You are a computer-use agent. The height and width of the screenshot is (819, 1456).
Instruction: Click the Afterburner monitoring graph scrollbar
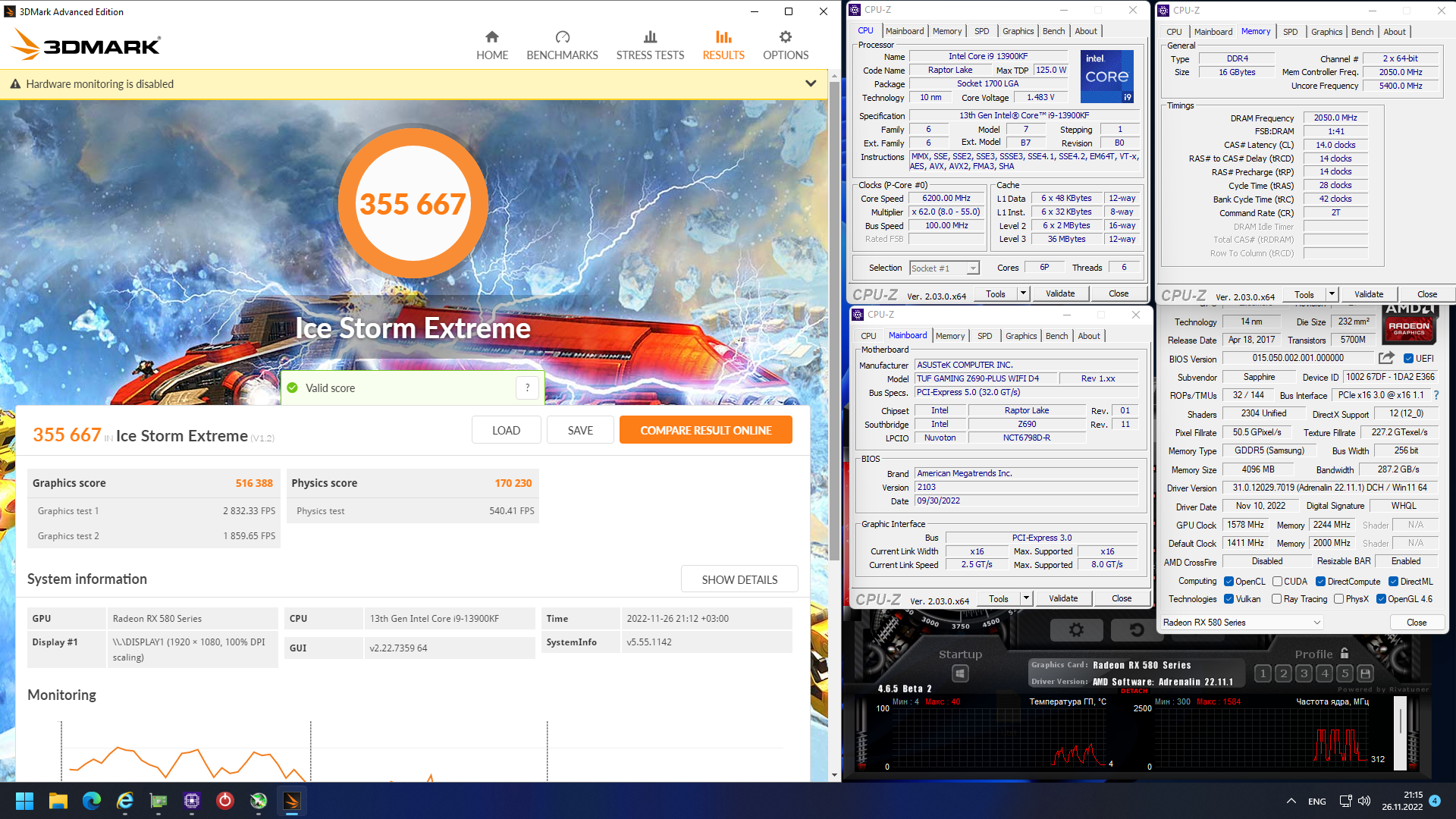pos(1401,733)
